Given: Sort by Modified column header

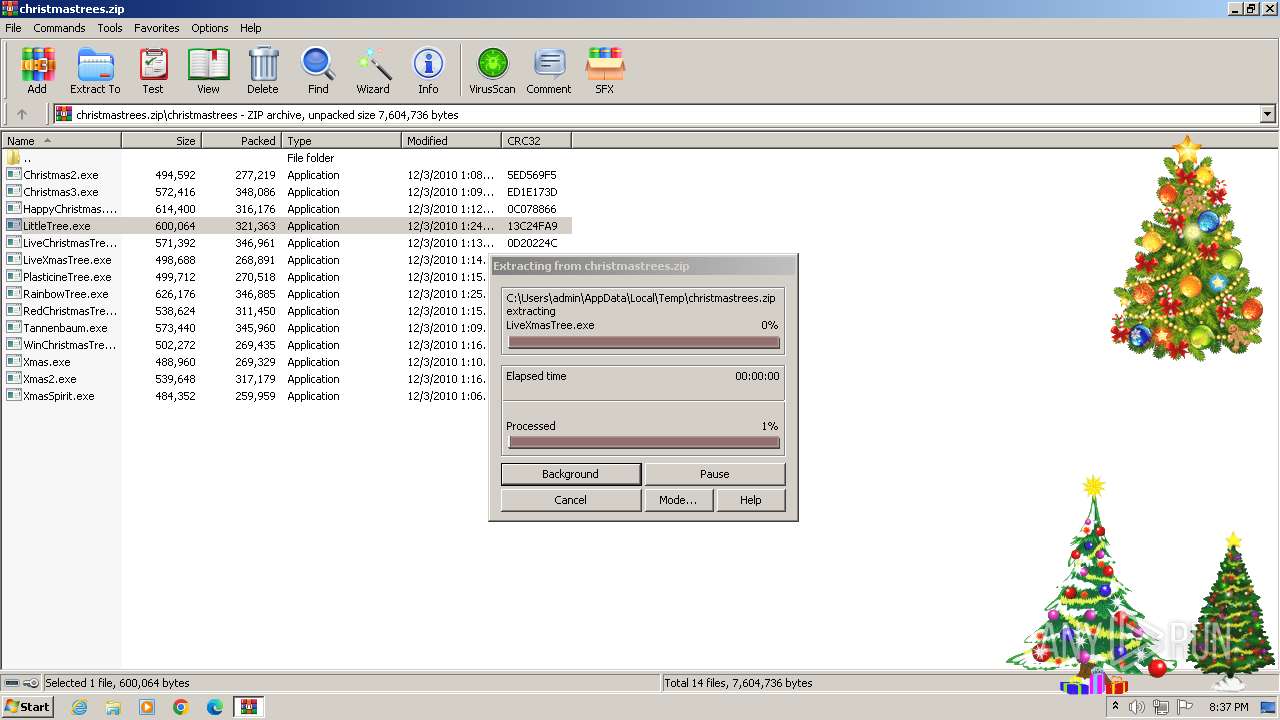Looking at the screenshot, I should 451,141.
